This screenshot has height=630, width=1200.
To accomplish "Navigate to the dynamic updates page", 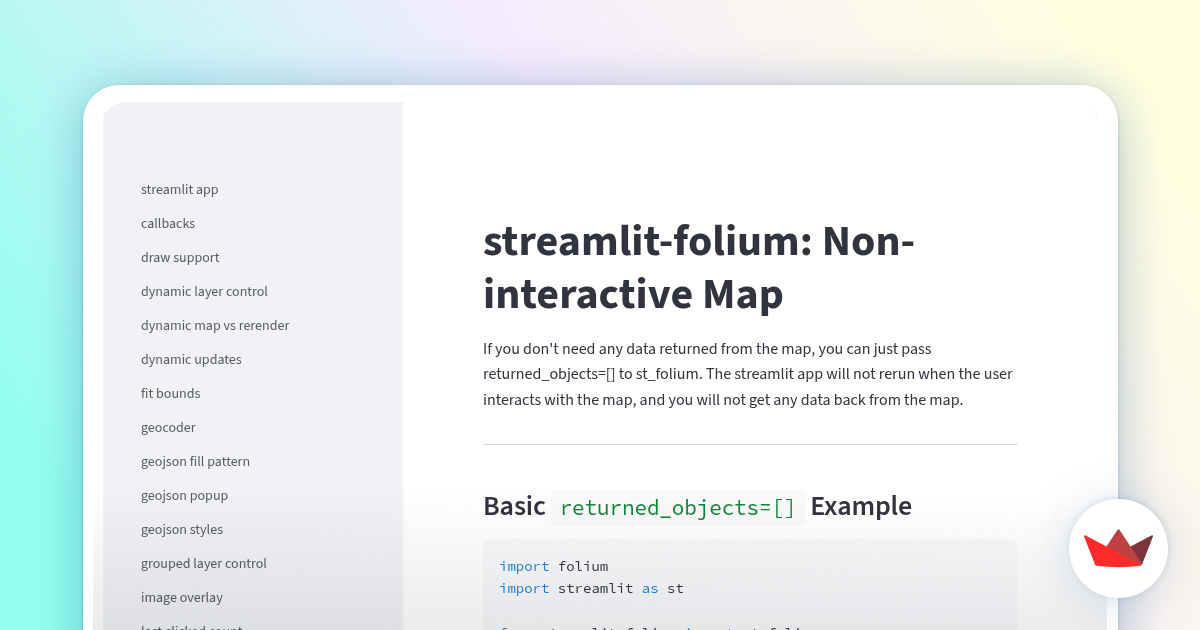I will point(191,359).
